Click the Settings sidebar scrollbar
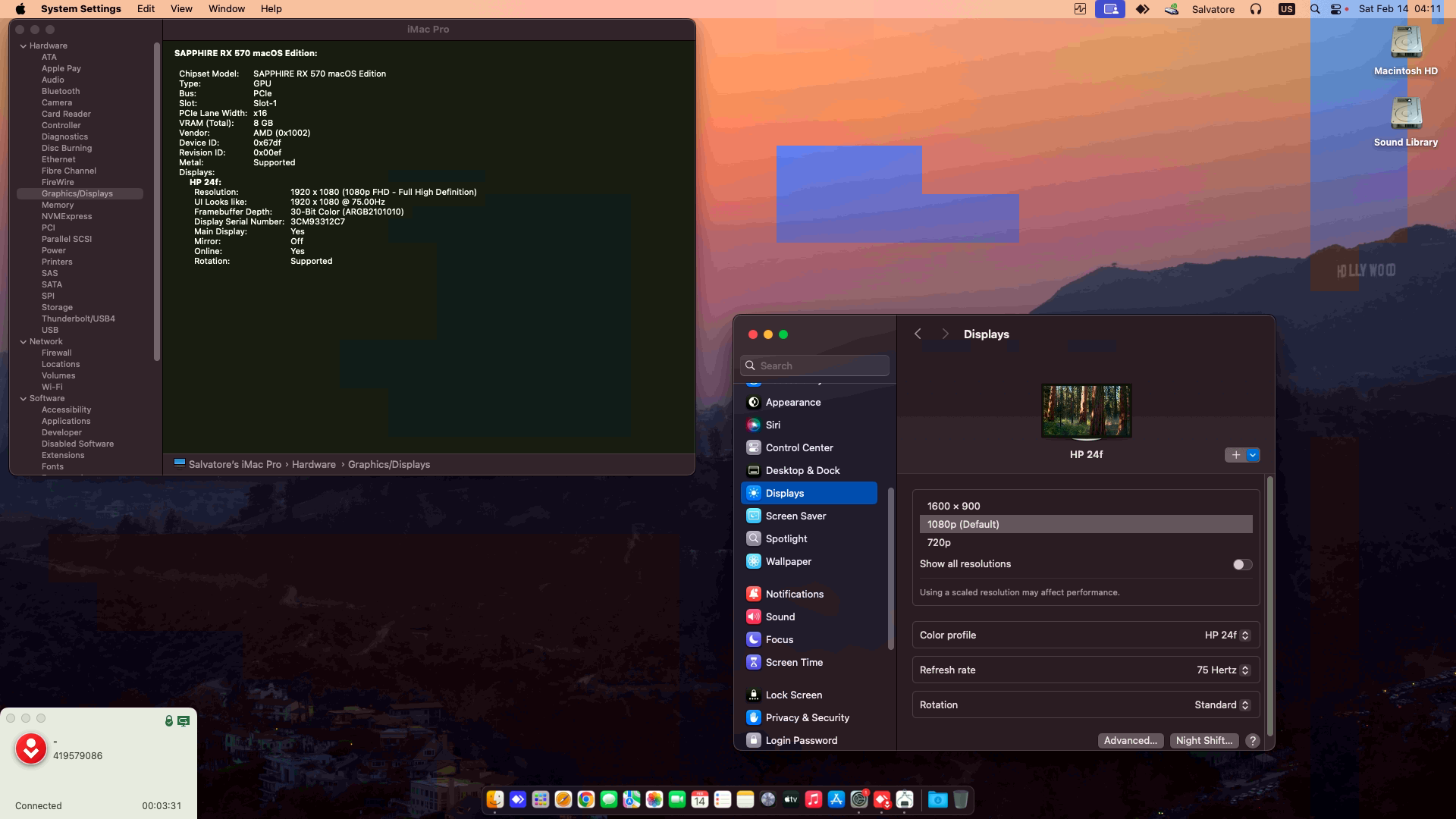 (890, 569)
